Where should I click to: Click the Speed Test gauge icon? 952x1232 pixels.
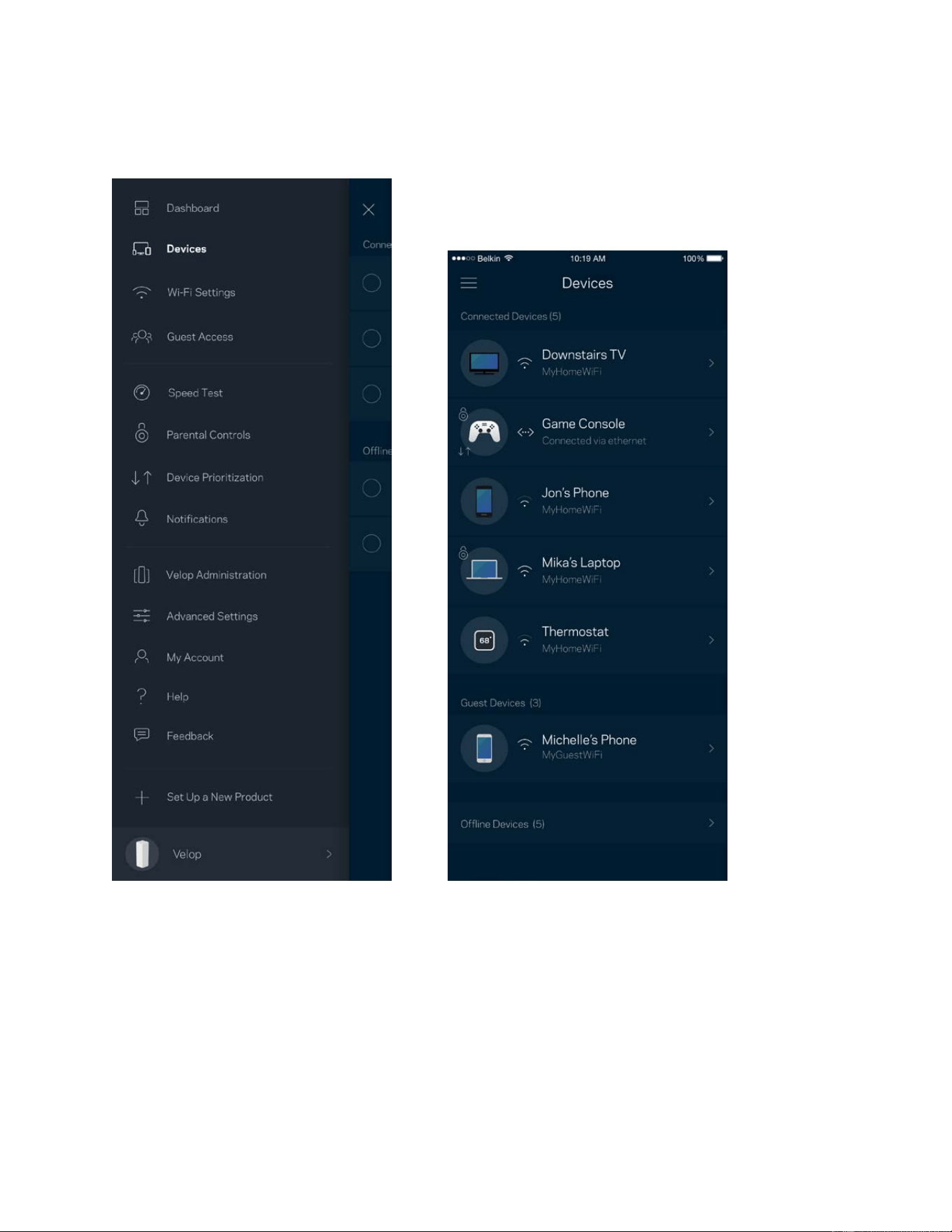click(142, 392)
